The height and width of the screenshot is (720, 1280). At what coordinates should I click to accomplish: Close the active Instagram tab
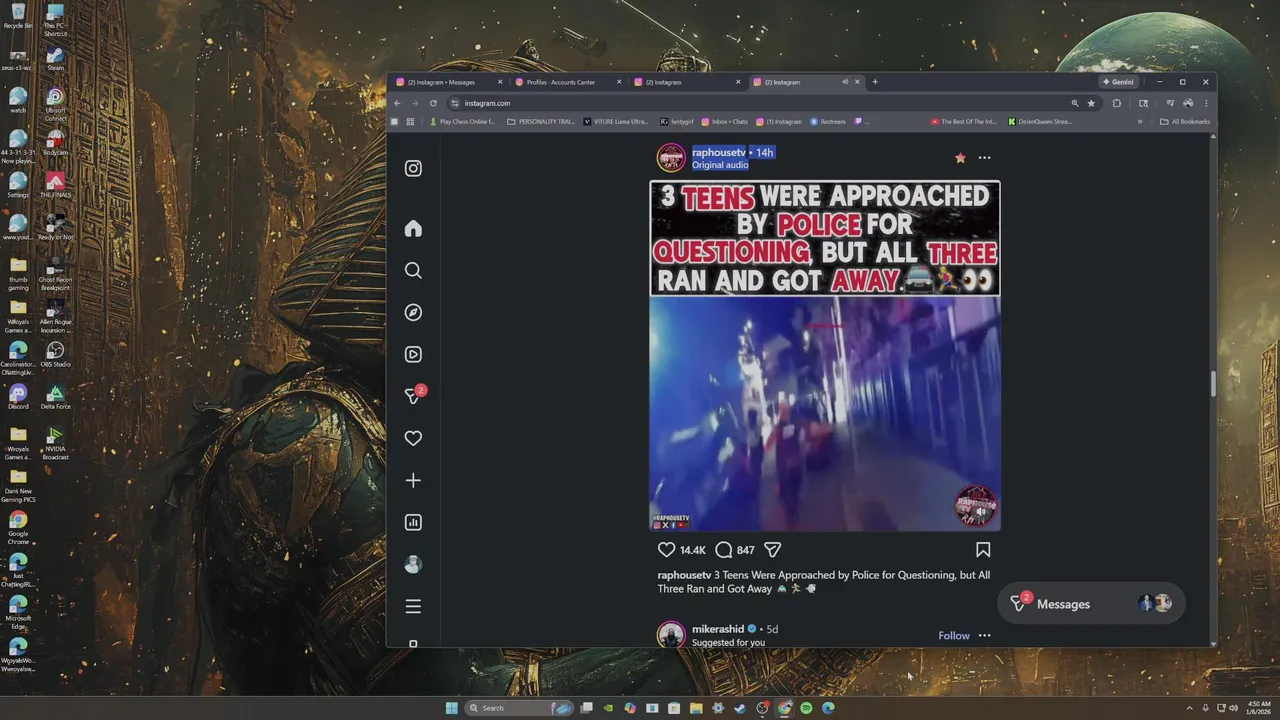tap(857, 82)
